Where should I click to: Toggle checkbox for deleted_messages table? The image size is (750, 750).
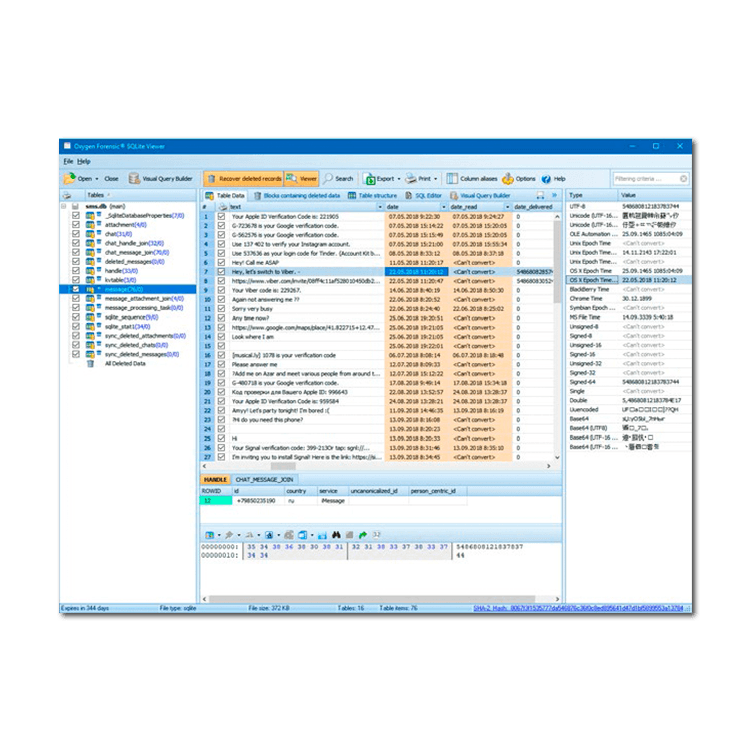76,262
